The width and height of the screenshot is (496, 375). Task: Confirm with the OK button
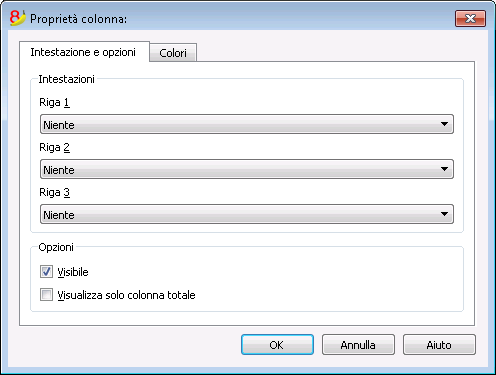point(277,345)
